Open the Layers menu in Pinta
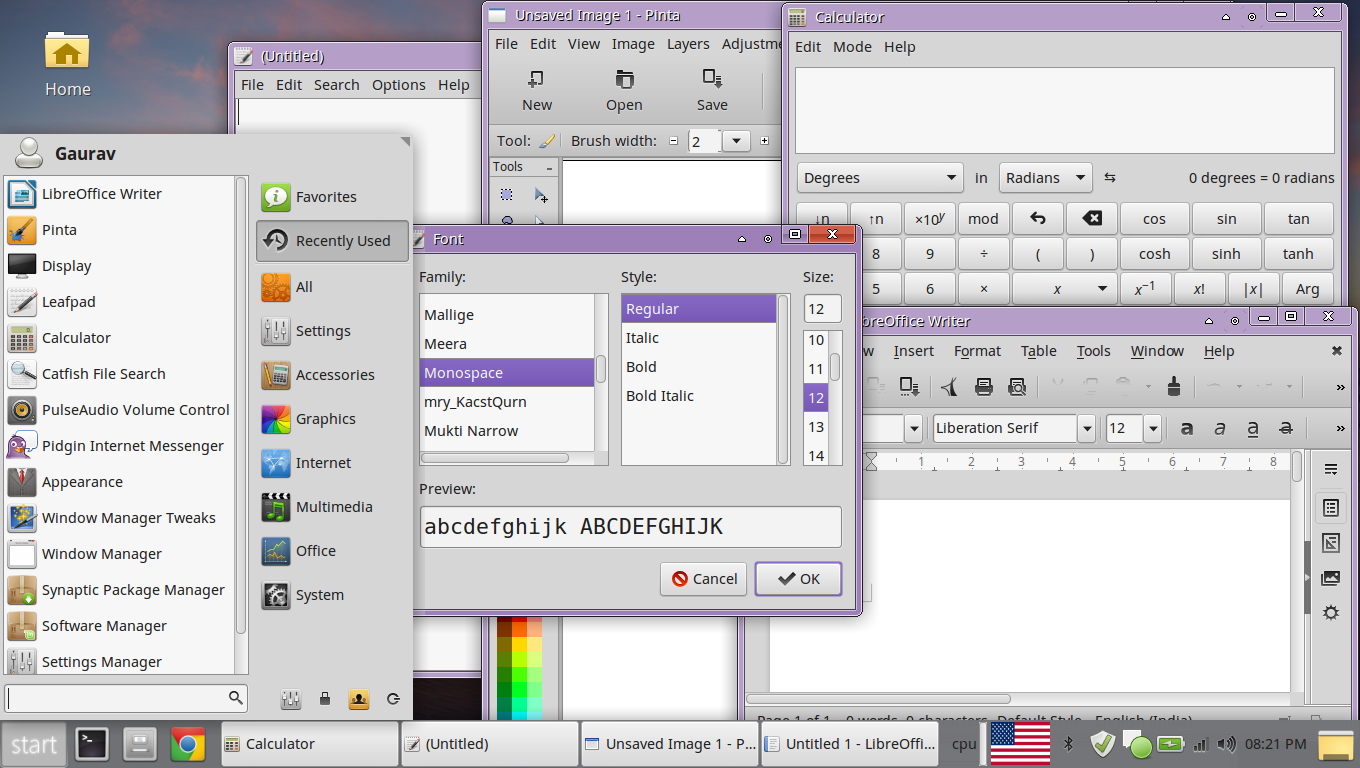The width and height of the screenshot is (1360, 768). tap(688, 44)
